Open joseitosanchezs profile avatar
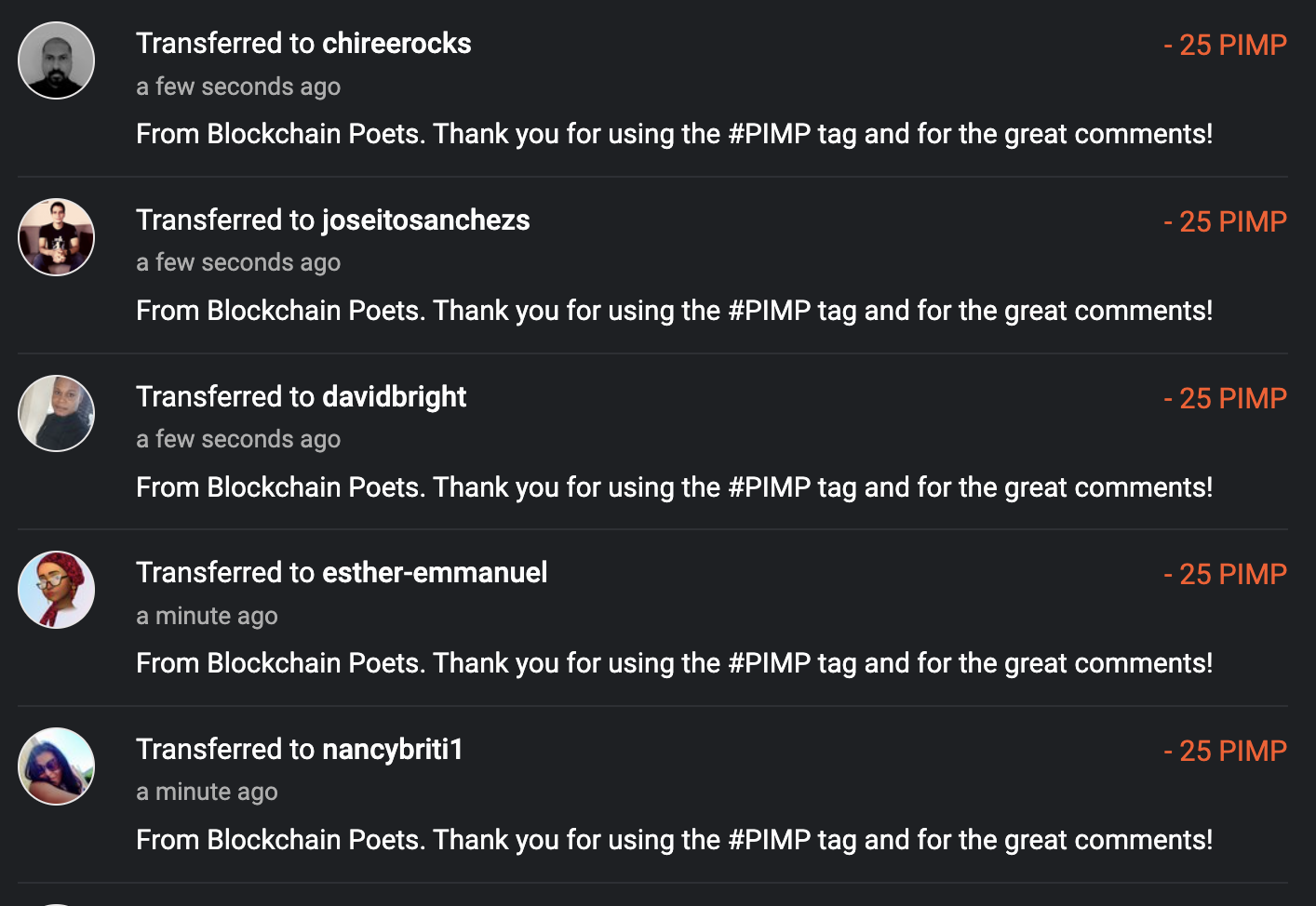Image resolution: width=1316 pixels, height=906 pixels. click(57, 237)
